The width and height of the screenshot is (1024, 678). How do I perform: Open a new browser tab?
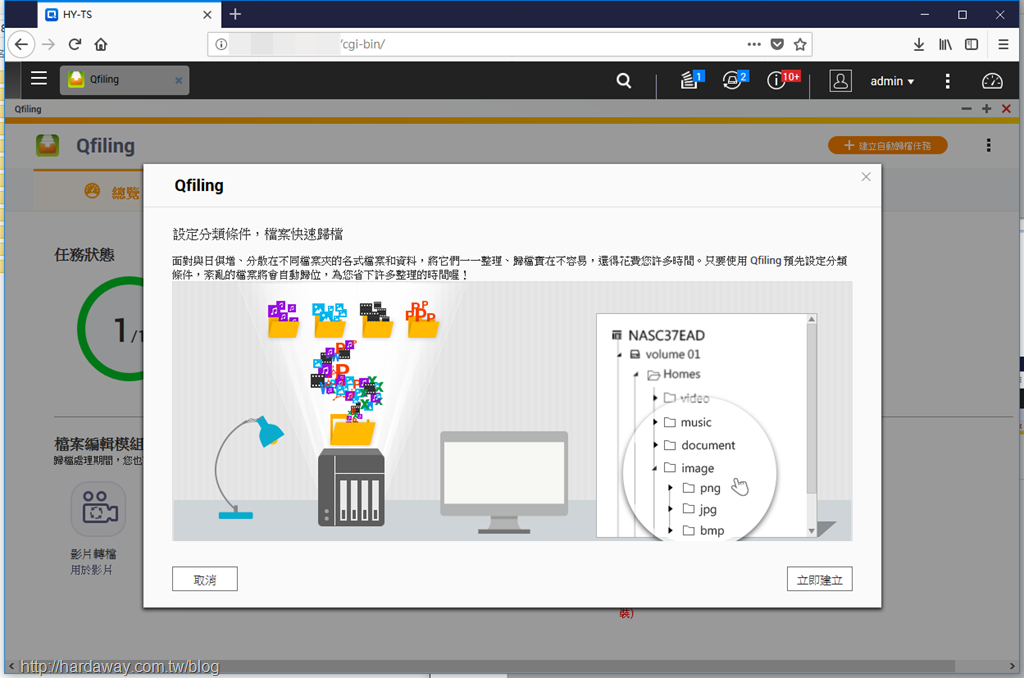235,14
